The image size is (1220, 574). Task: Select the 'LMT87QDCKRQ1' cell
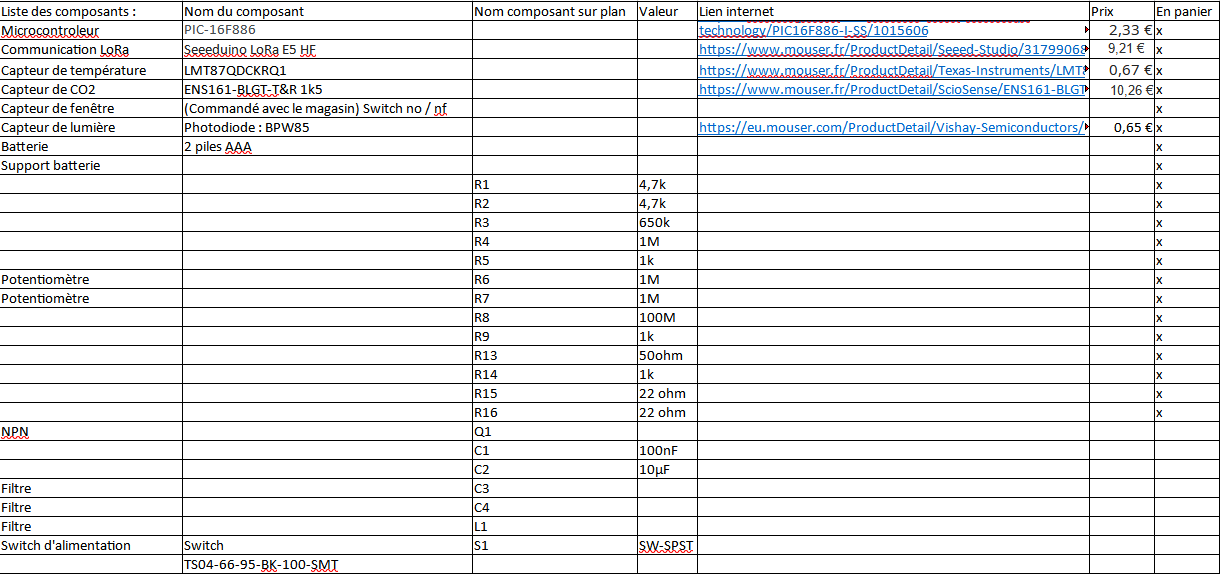coord(327,70)
